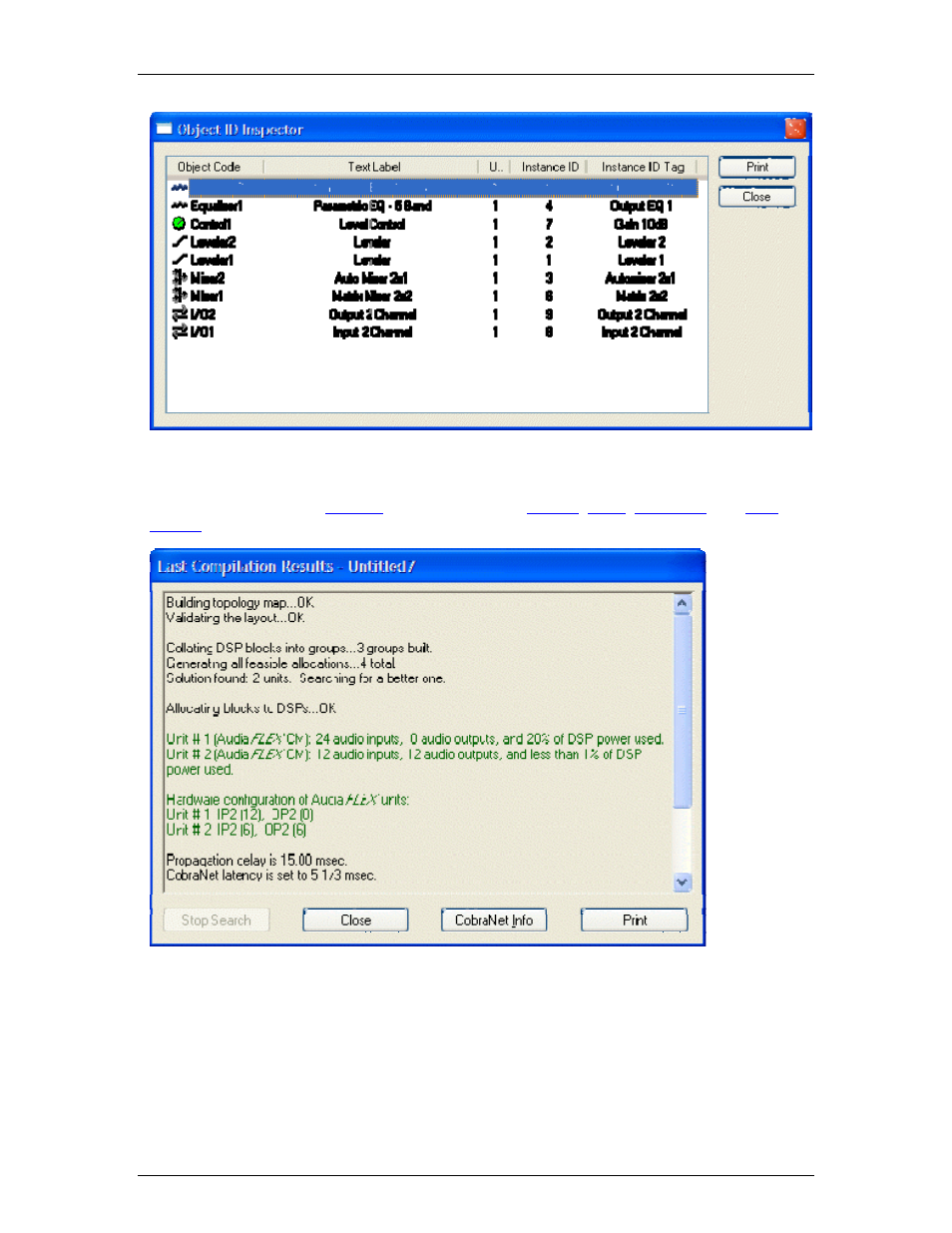Click the Mixer2 row icon
The image size is (952, 1233).
179,278
